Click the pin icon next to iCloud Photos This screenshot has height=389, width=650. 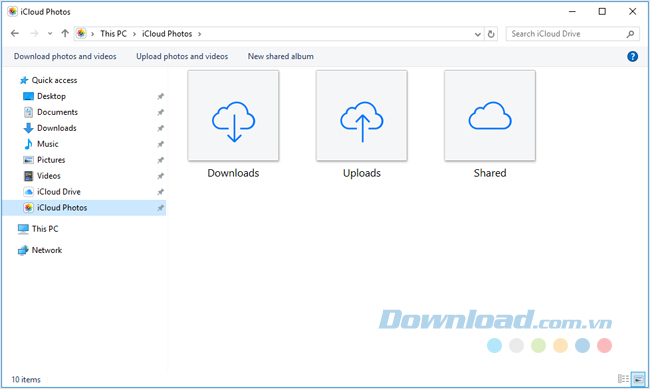[x=160, y=208]
